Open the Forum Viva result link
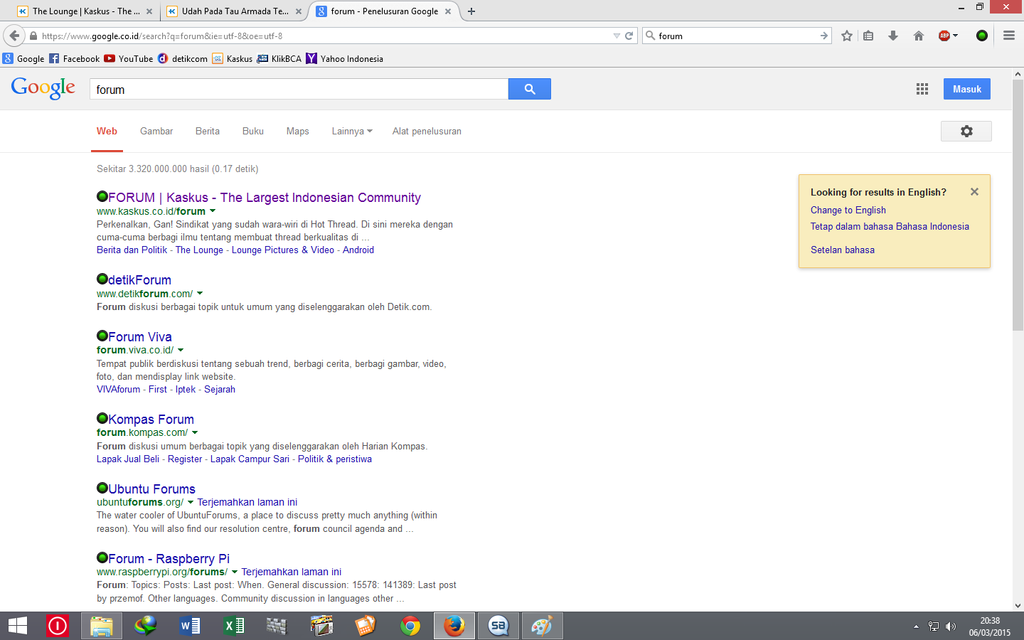Viewport: 1024px width, 640px height. tap(140, 336)
